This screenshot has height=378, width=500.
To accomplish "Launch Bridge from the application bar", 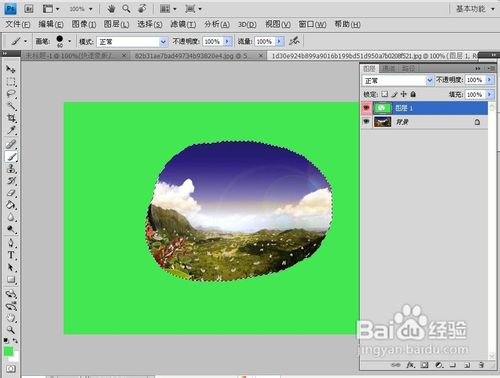I will point(29,9).
